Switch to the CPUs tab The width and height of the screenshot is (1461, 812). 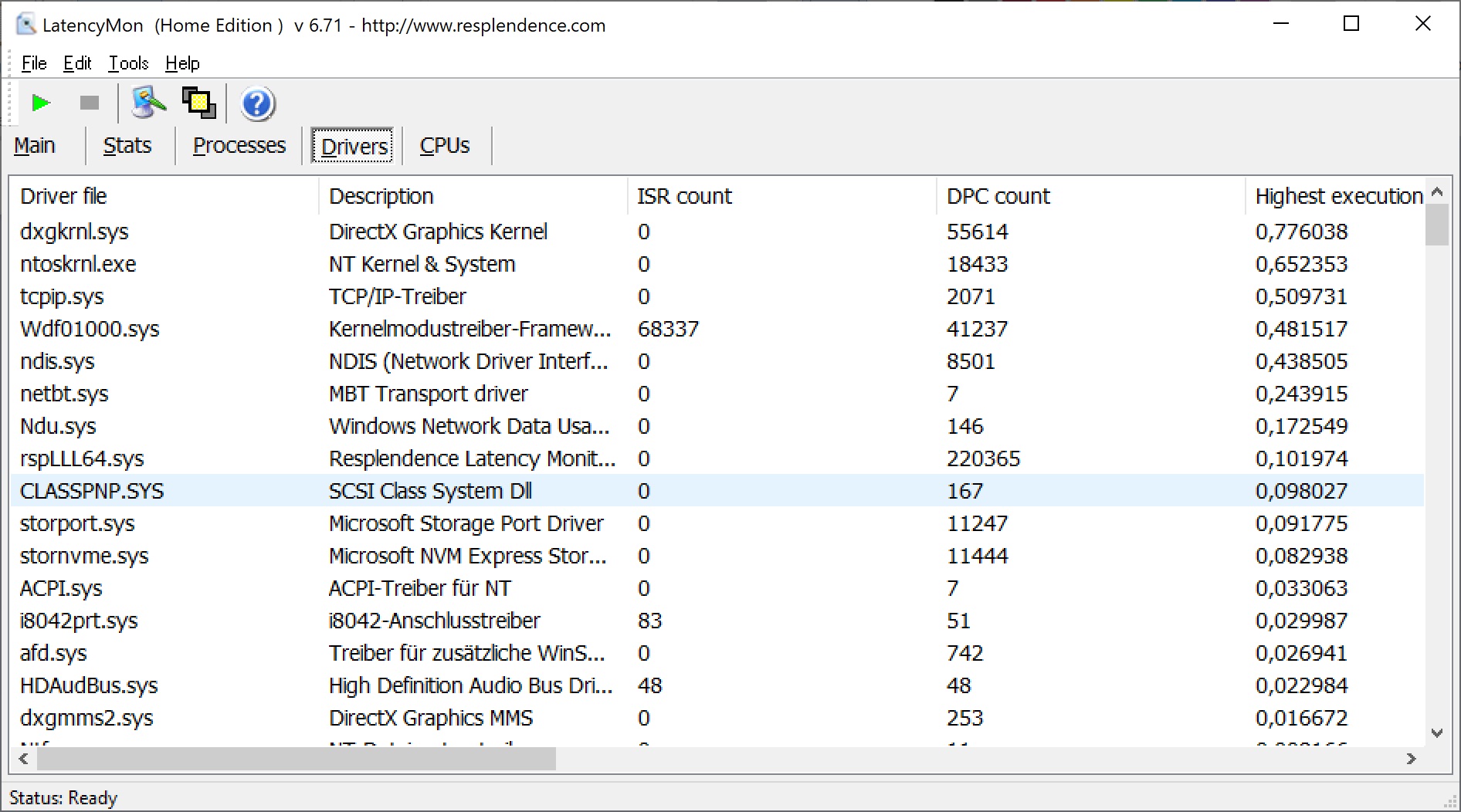point(445,146)
